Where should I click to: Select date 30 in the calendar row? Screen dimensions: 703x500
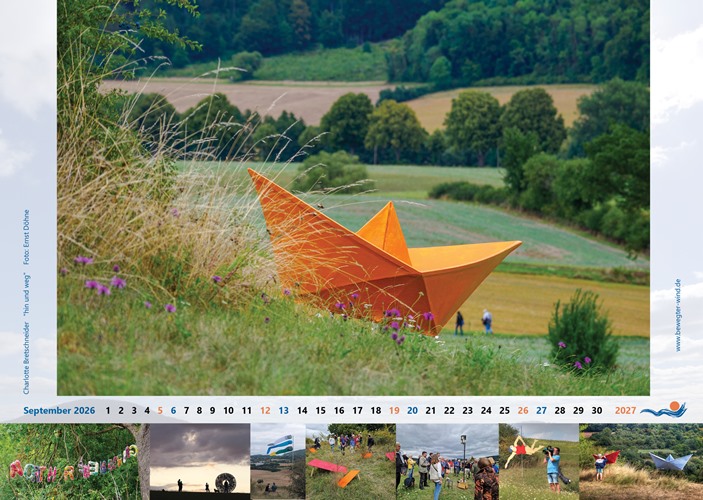(596, 410)
